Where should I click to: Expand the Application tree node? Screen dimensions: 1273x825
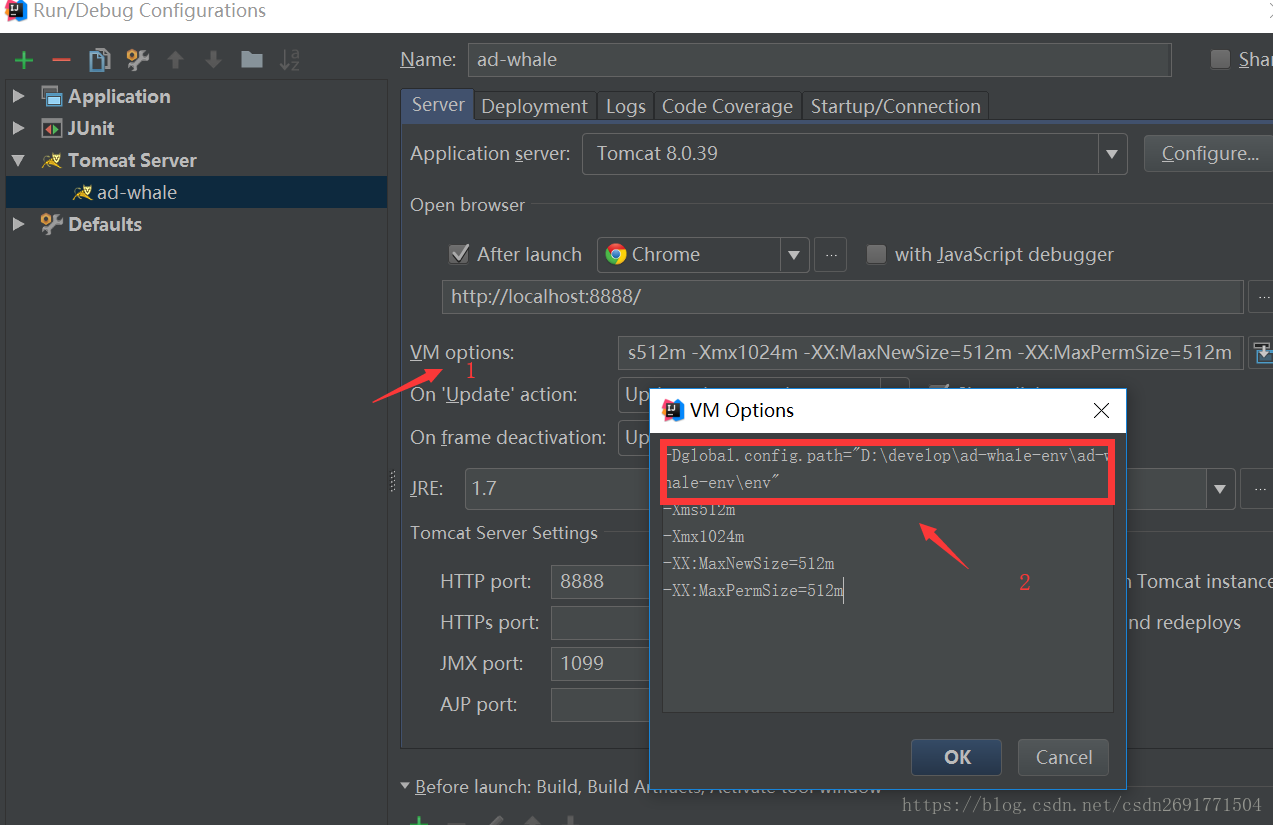pyautogui.click(x=18, y=96)
